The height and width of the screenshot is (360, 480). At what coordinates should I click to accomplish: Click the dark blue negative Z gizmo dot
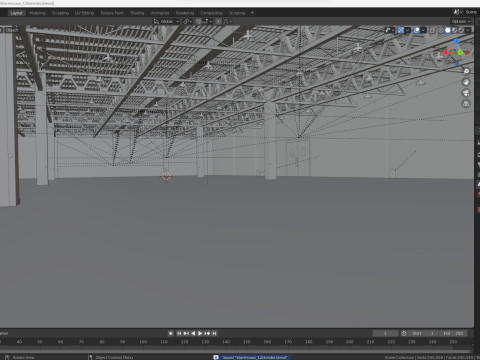[456, 63]
